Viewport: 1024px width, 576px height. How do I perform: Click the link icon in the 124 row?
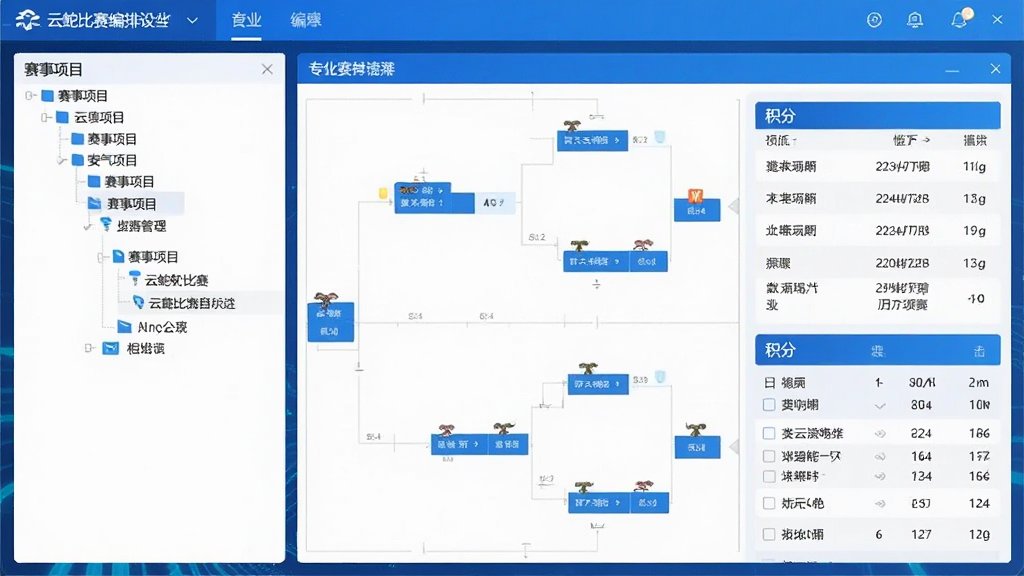880,504
